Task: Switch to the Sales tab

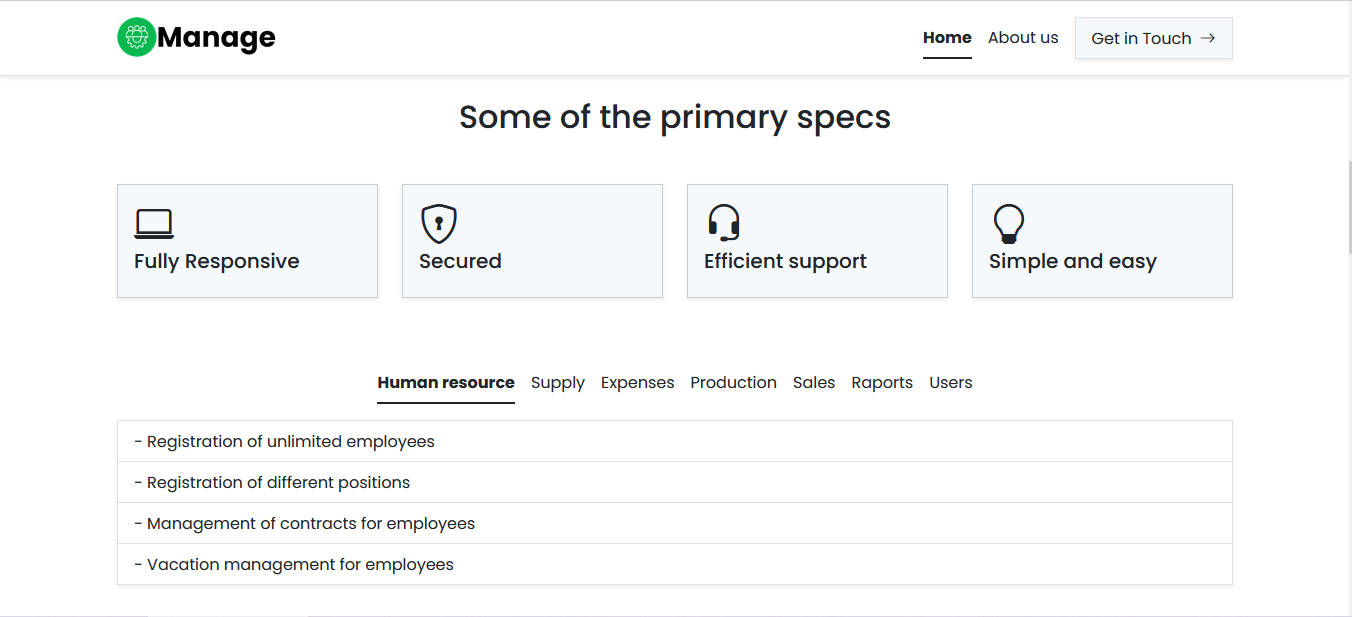Action: pos(814,383)
